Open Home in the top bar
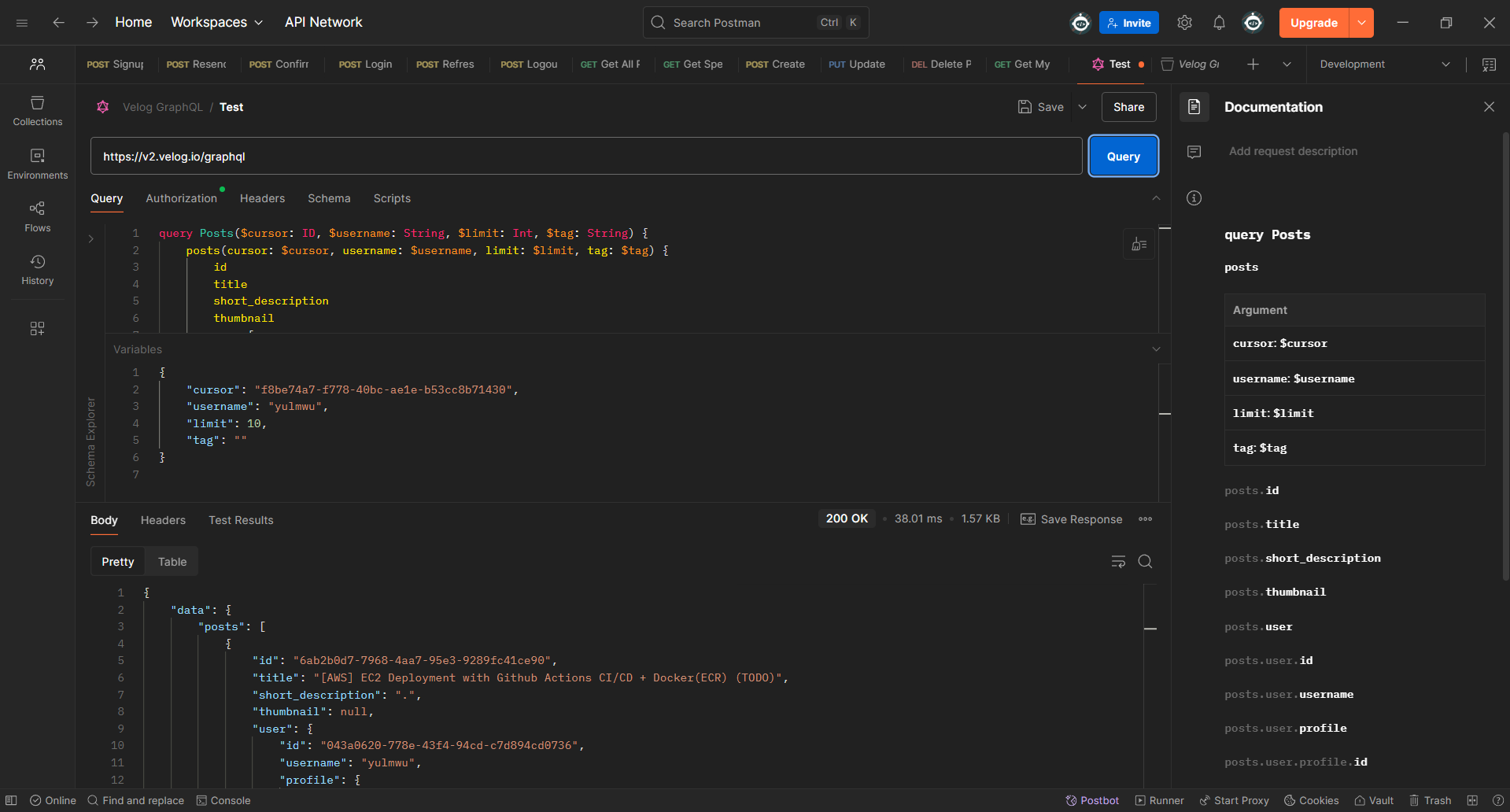1510x812 pixels. pos(134,23)
